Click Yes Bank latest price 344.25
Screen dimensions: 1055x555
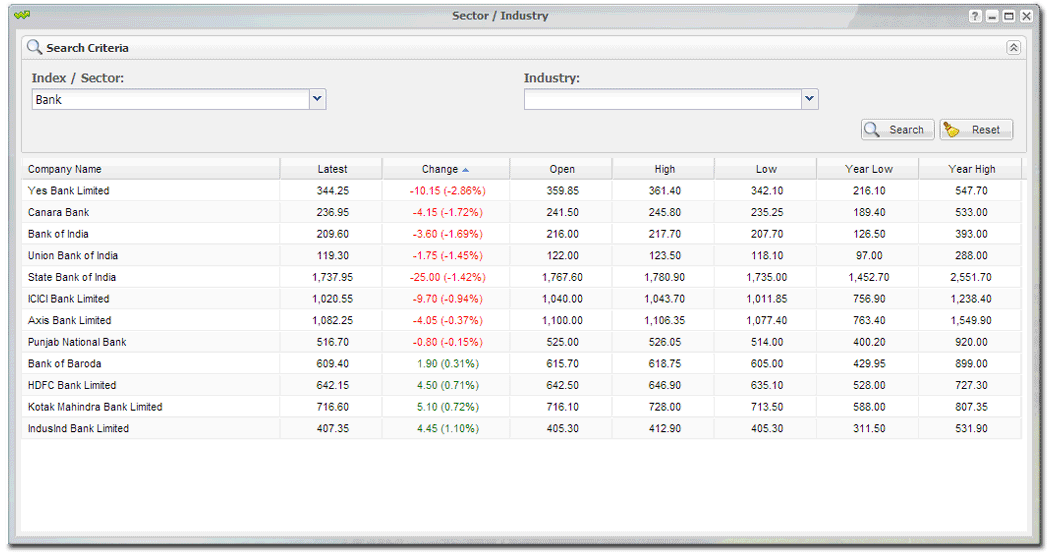pyautogui.click(x=332, y=191)
